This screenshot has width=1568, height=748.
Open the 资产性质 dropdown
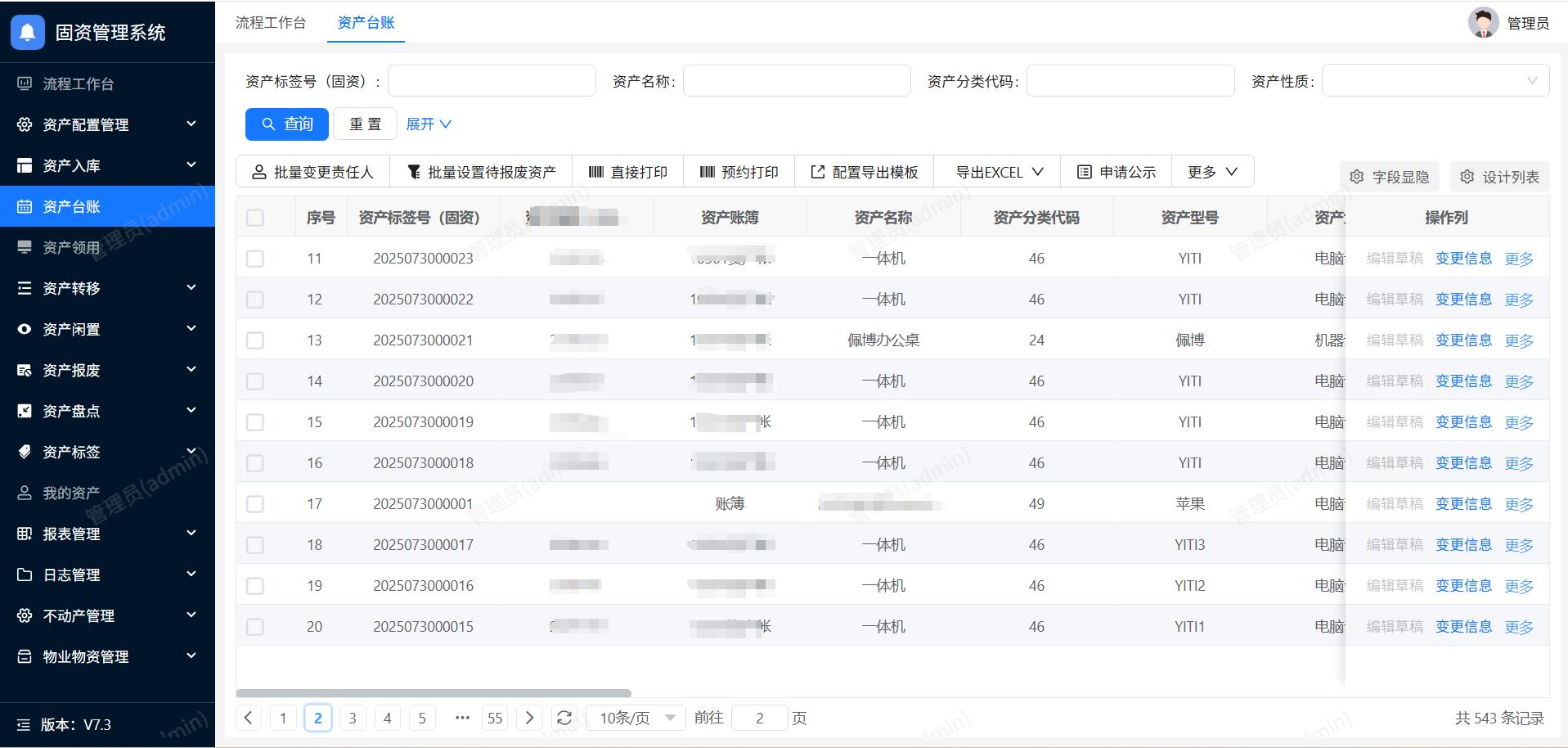click(1435, 80)
